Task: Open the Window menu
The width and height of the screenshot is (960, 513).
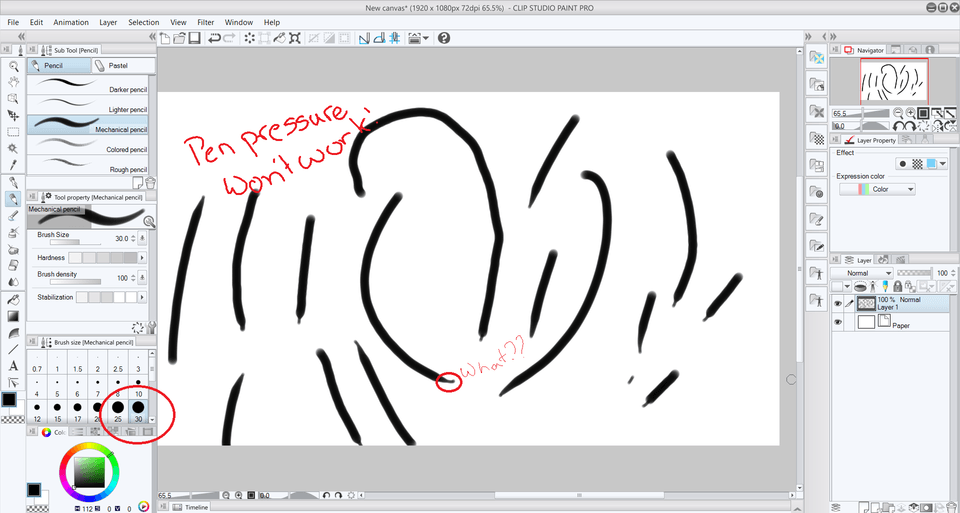Action: click(239, 22)
